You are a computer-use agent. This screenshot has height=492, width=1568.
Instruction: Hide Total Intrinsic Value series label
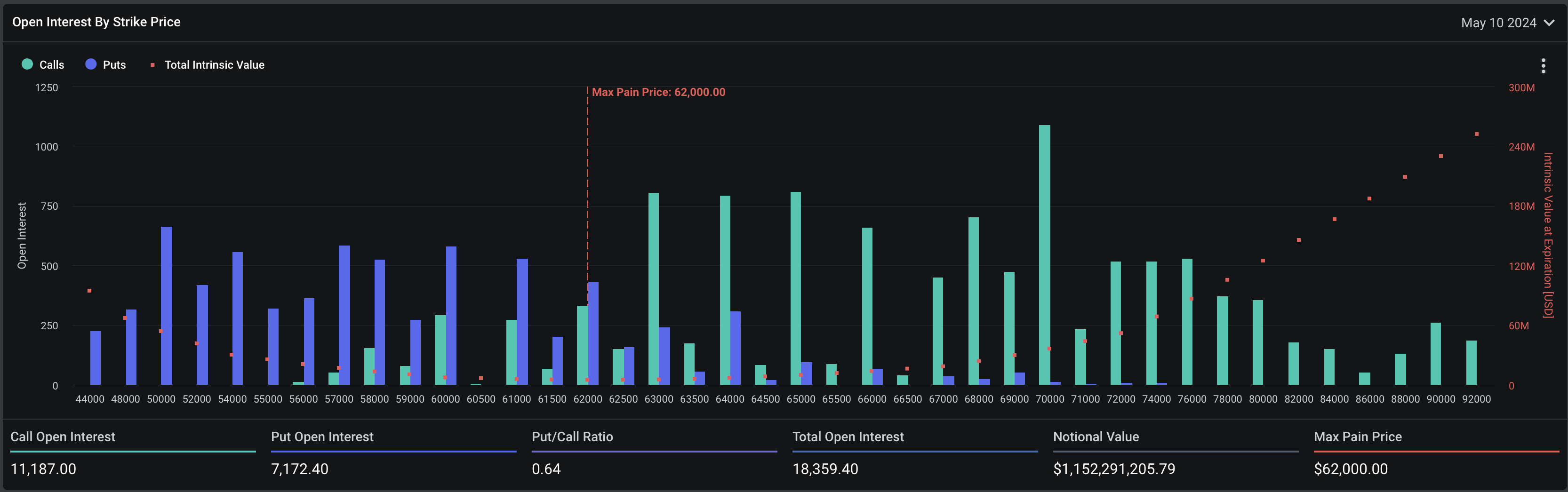click(x=214, y=65)
